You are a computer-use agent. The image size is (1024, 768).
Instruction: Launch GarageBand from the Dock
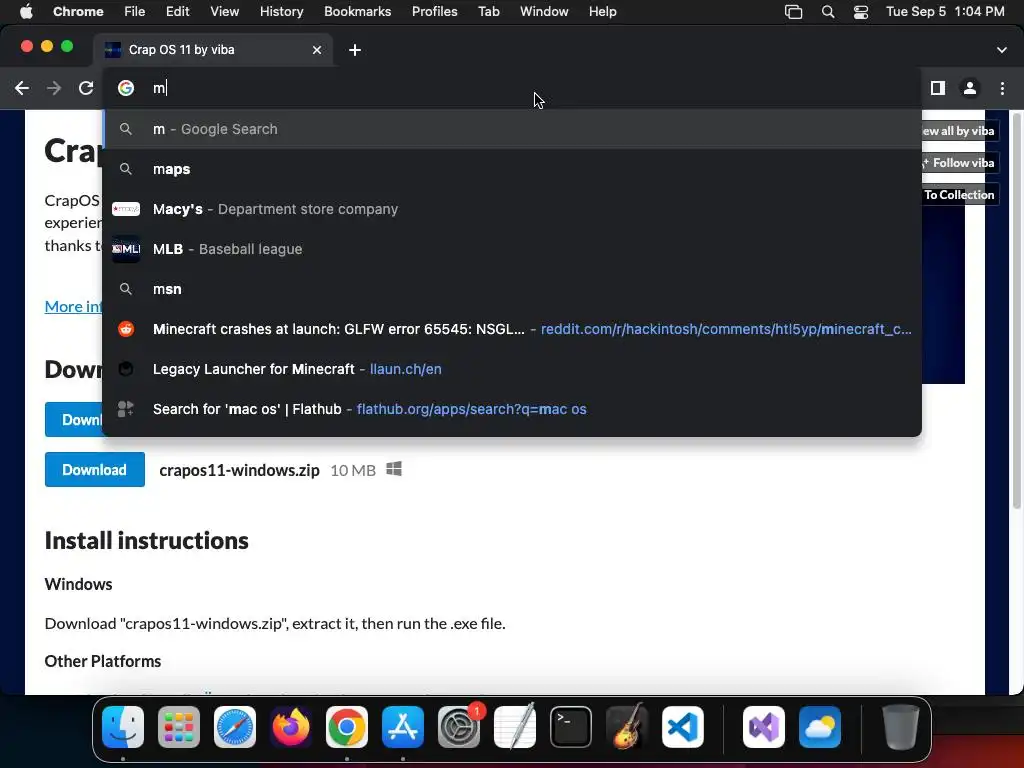click(x=627, y=727)
